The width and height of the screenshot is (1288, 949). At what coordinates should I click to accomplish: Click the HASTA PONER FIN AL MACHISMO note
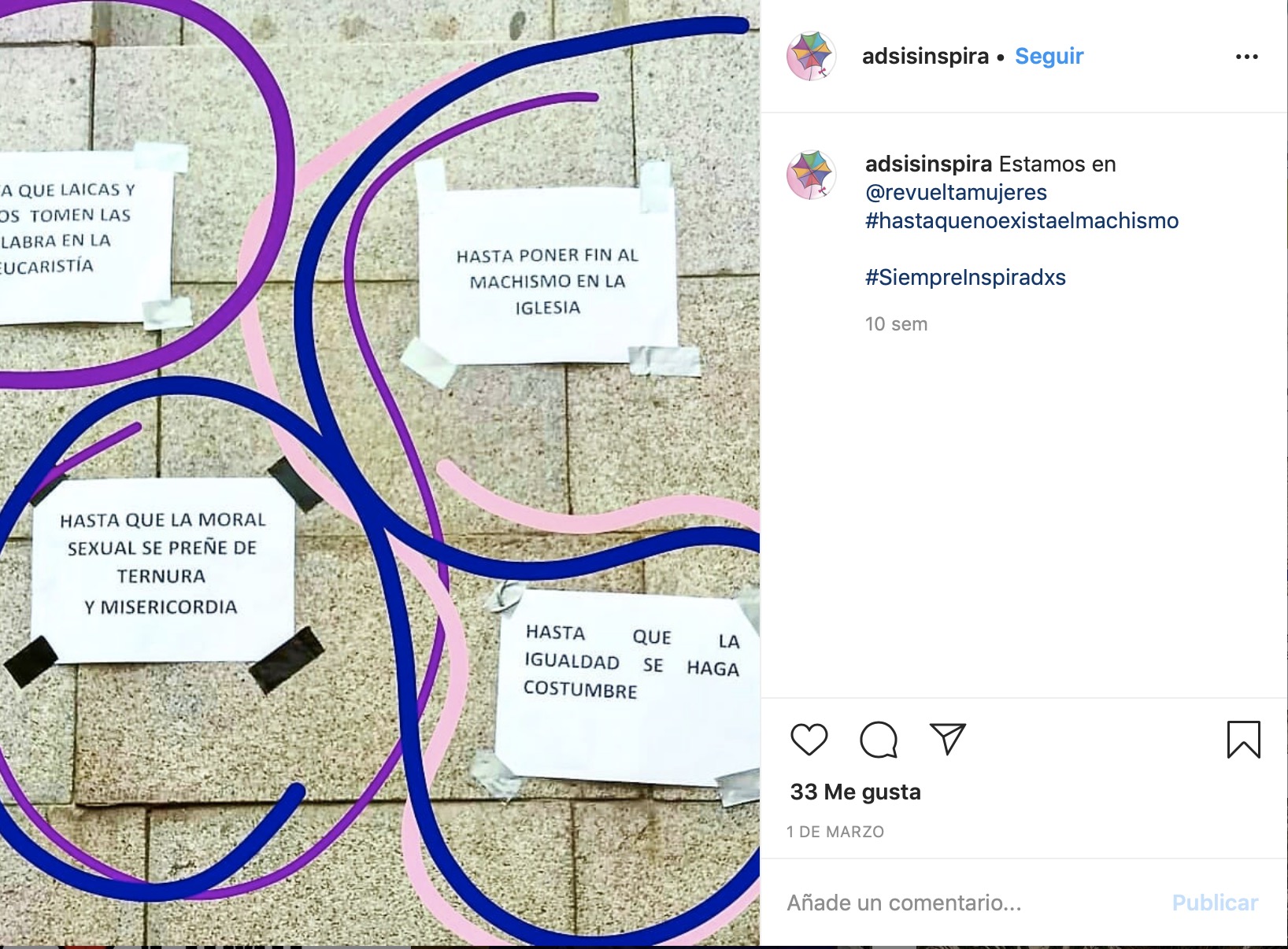[x=547, y=271]
